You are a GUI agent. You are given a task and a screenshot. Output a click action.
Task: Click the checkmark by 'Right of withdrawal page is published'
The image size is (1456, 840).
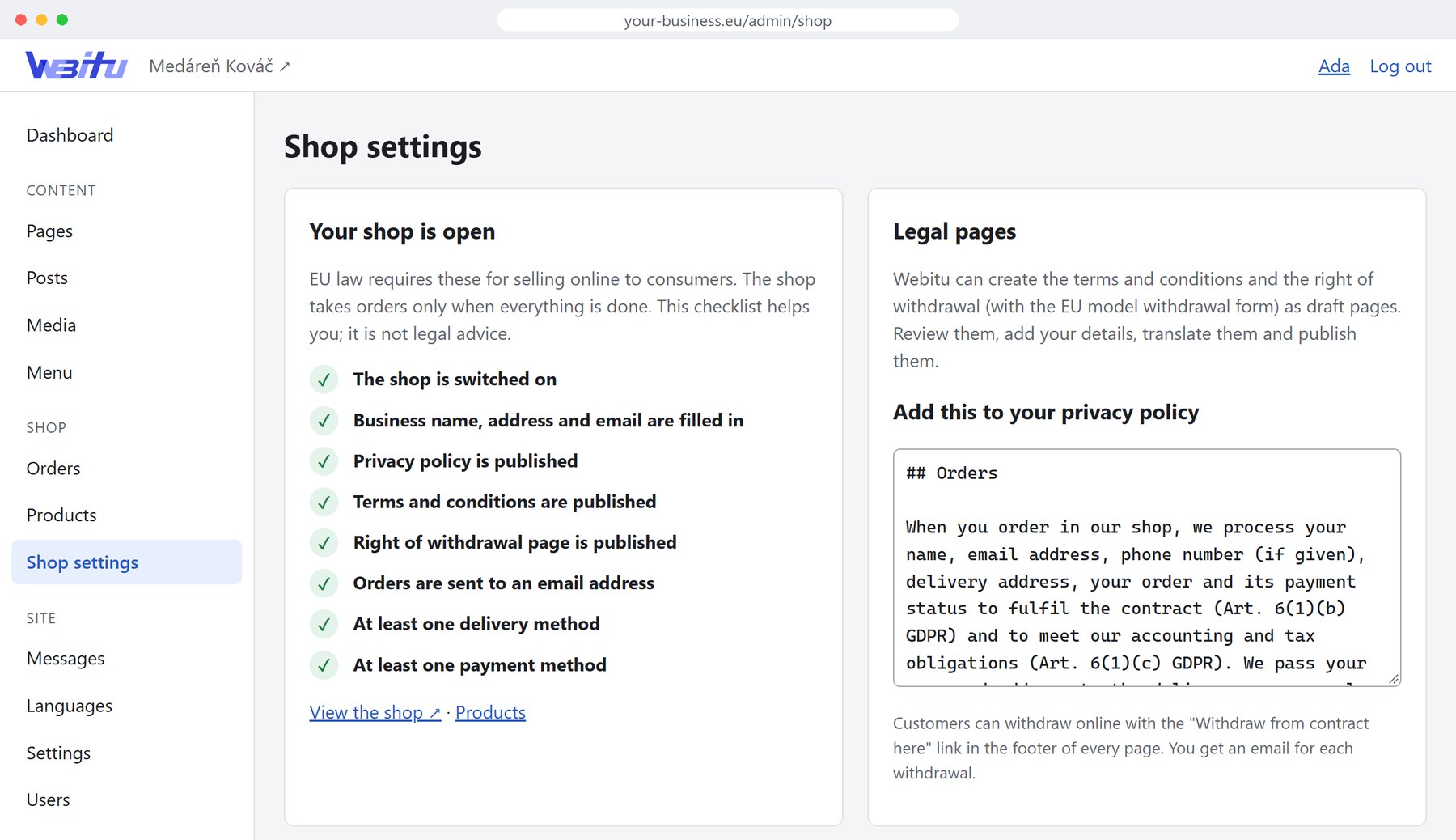coord(324,543)
